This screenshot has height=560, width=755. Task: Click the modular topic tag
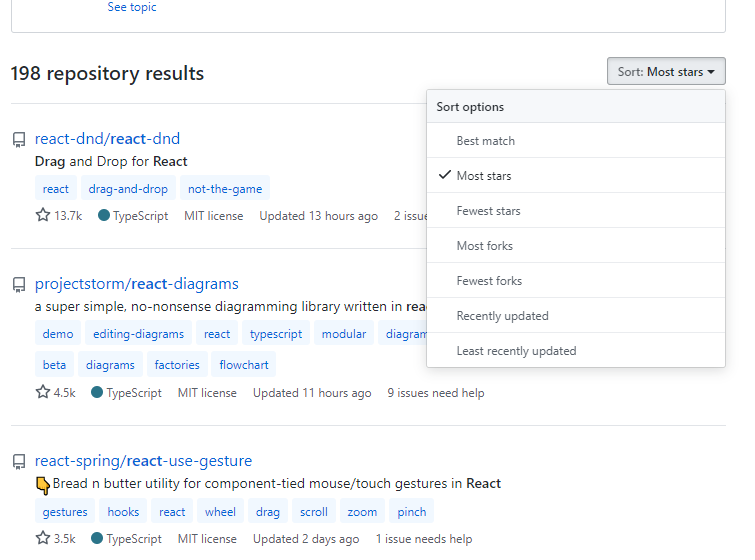tap(344, 334)
